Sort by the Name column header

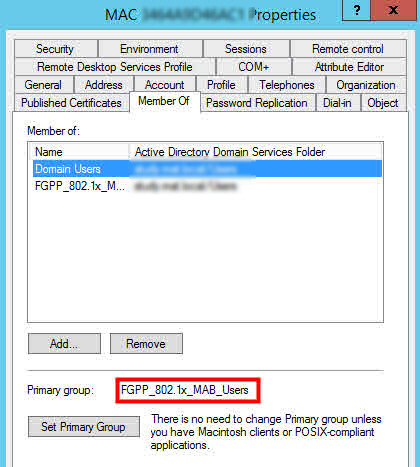[79, 152]
